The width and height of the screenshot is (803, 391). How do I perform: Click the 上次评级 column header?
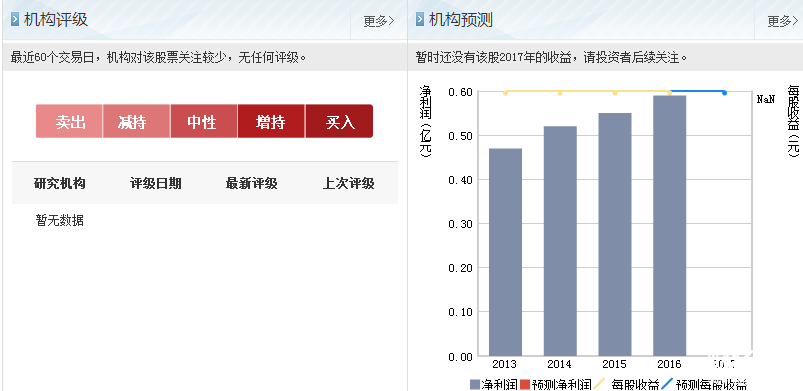pyautogui.click(x=348, y=183)
